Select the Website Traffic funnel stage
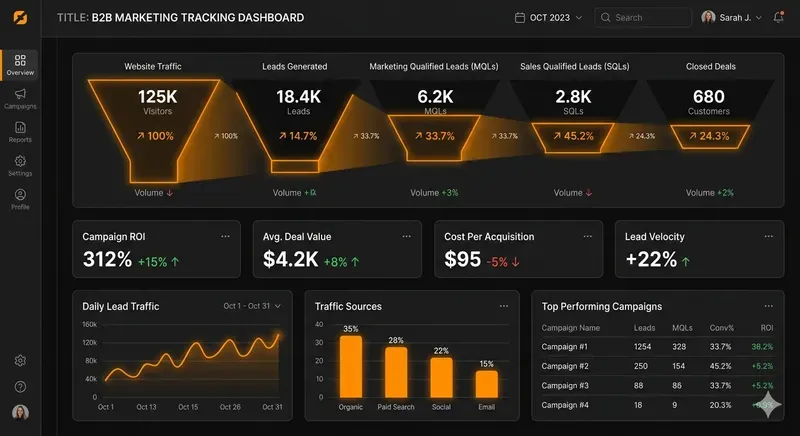The image size is (800, 436). (x=154, y=131)
